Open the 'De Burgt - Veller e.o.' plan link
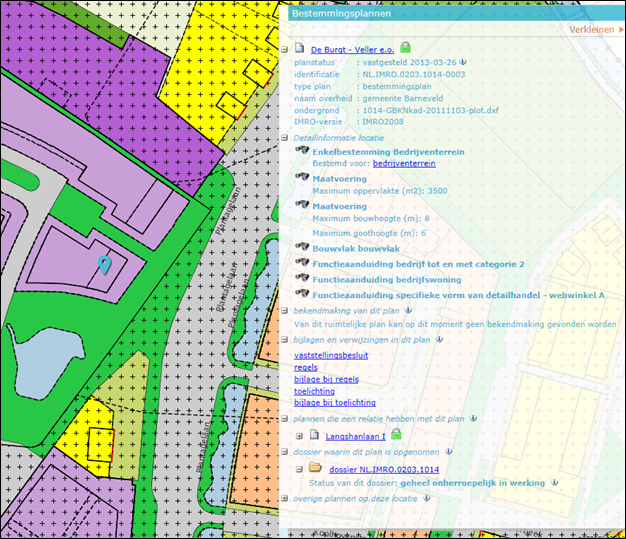Screen dimensions: 626x539 tap(352, 49)
